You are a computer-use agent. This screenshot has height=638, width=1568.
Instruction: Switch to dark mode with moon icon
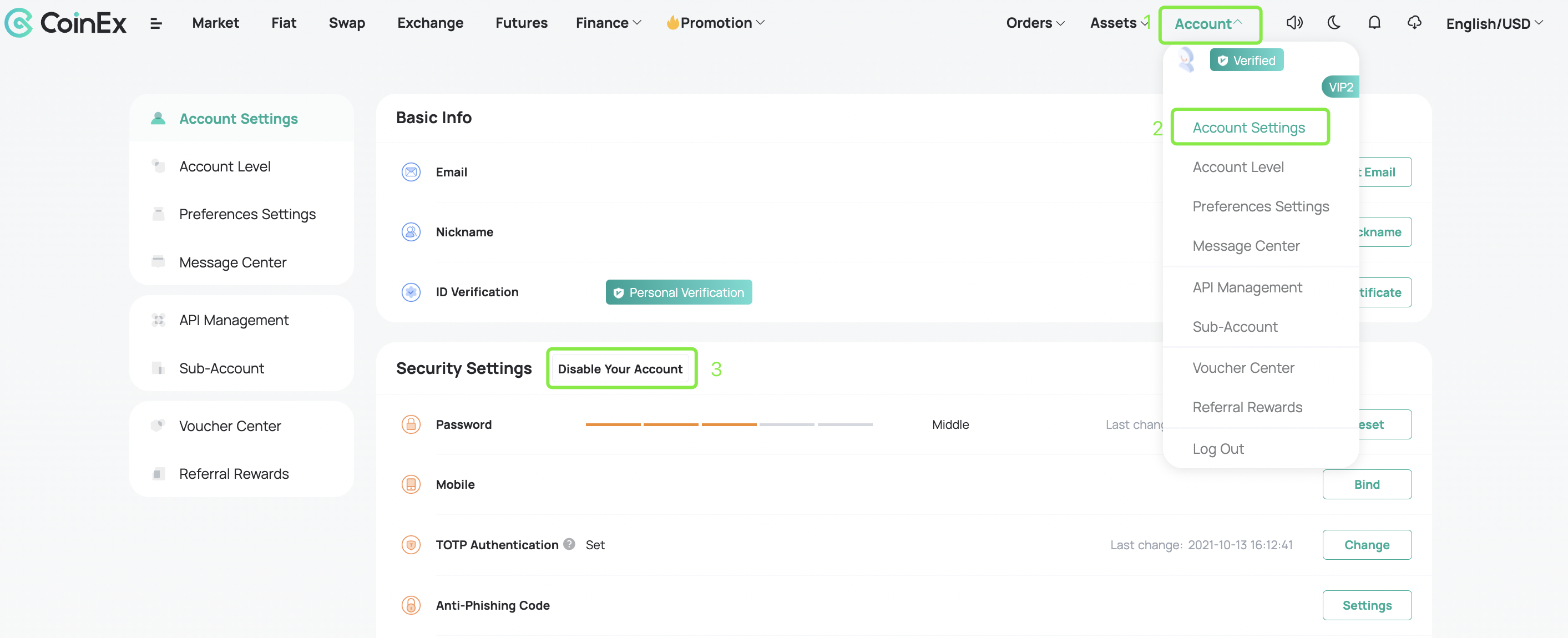click(1334, 23)
